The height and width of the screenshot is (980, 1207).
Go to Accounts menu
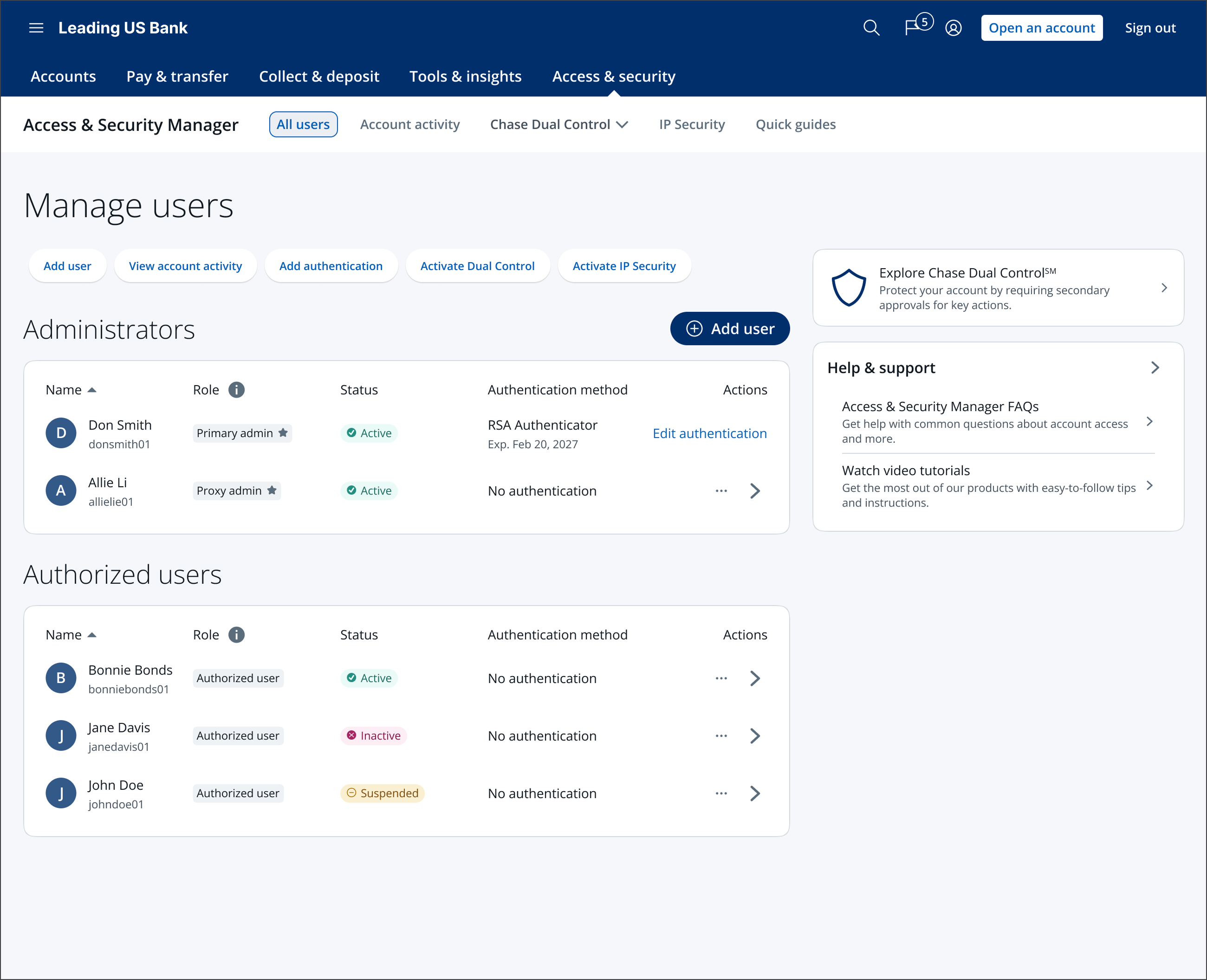click(63, 76)
